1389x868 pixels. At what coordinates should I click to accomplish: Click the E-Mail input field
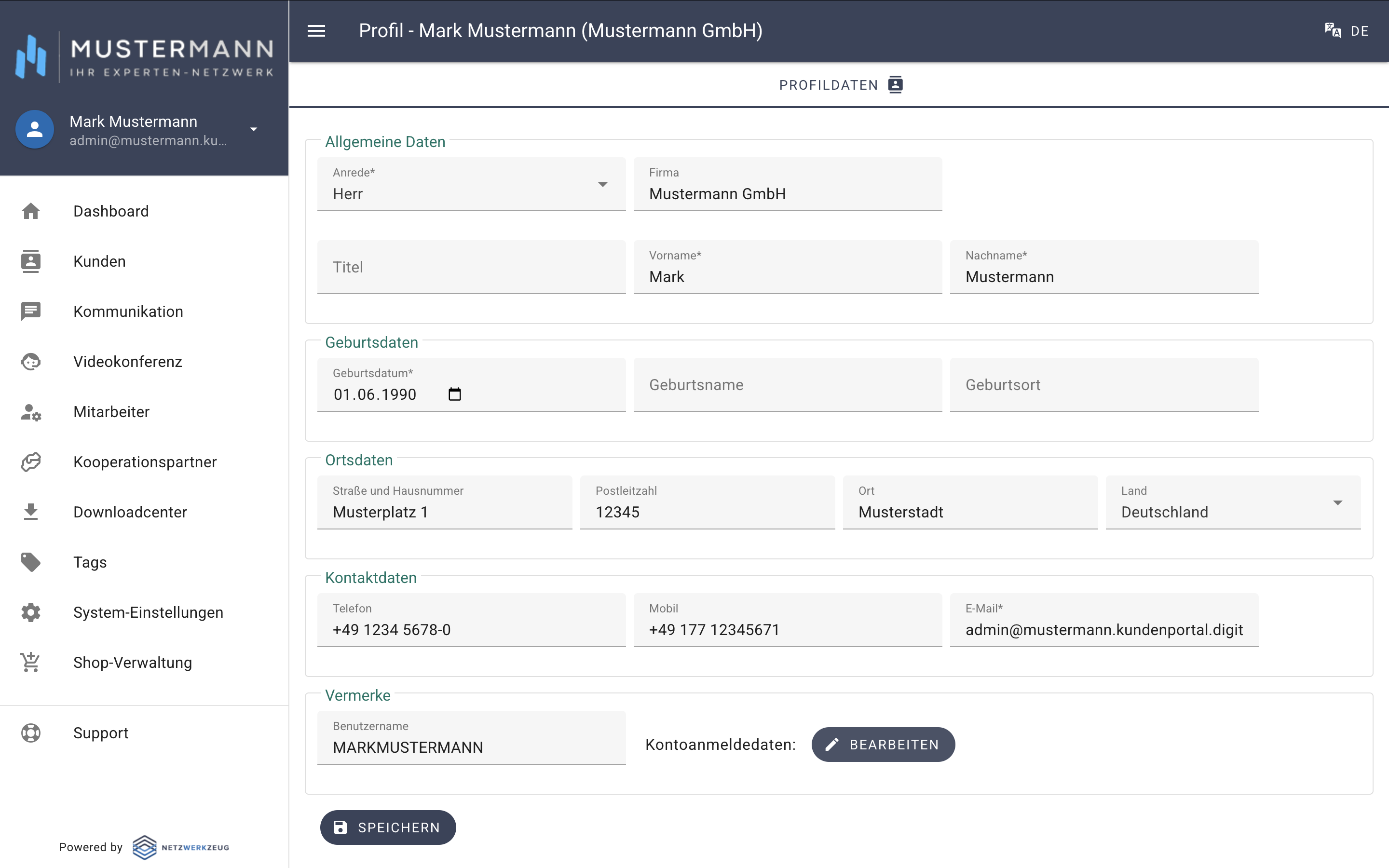(x=1104, y=620)
